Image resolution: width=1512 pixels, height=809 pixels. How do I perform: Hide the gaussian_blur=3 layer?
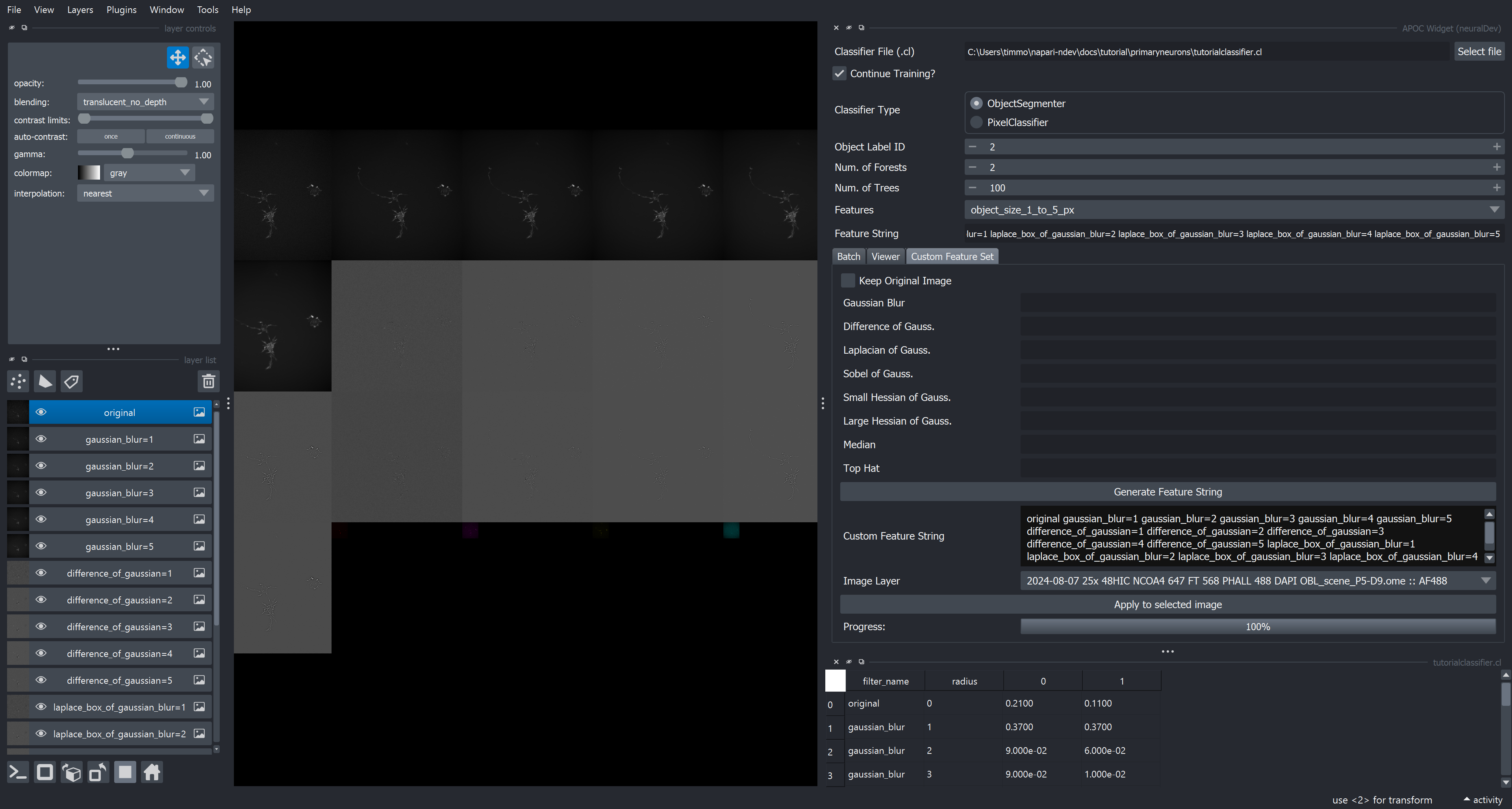[x=41, y=493]
